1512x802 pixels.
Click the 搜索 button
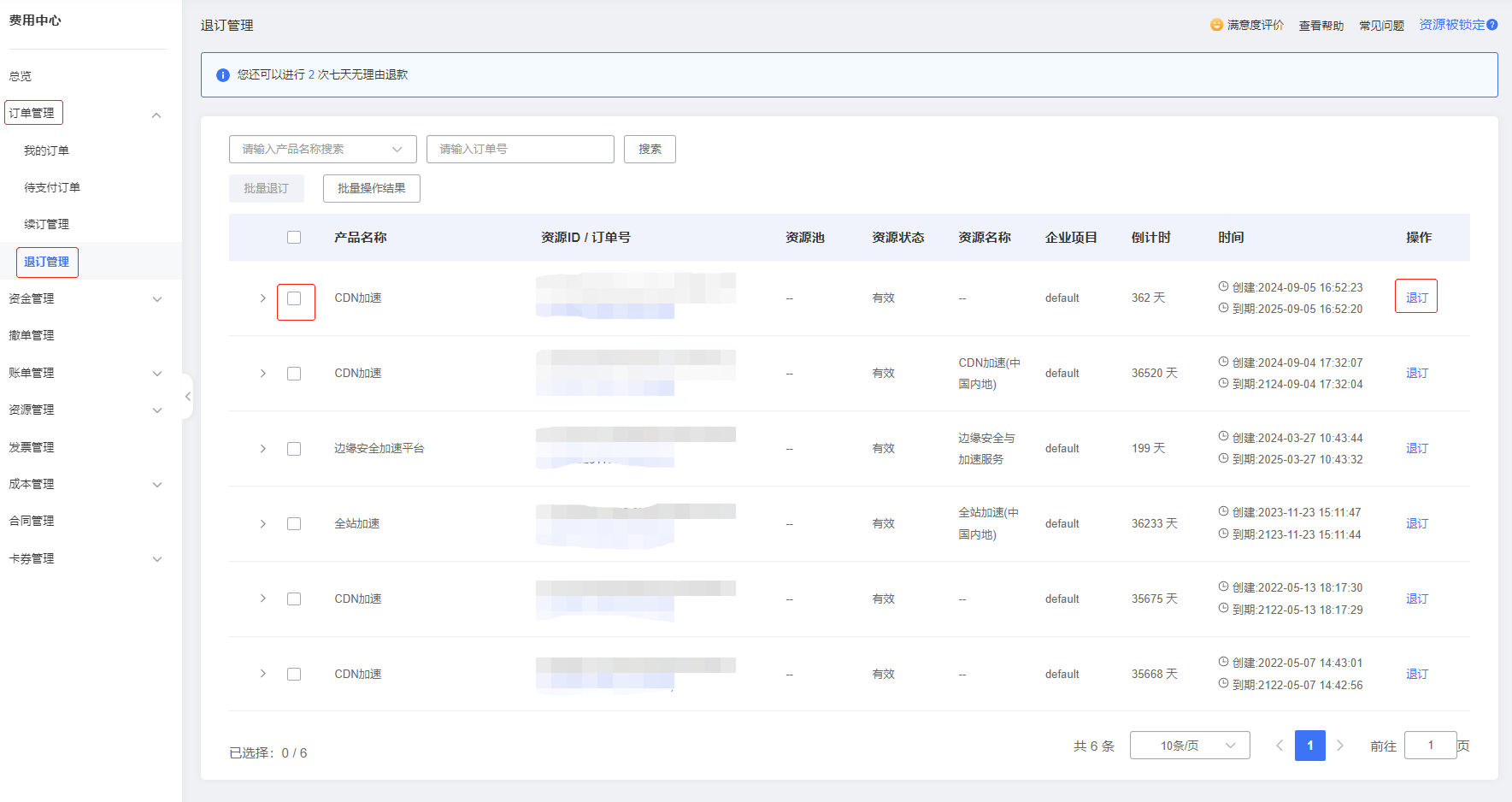coord(650,149)
